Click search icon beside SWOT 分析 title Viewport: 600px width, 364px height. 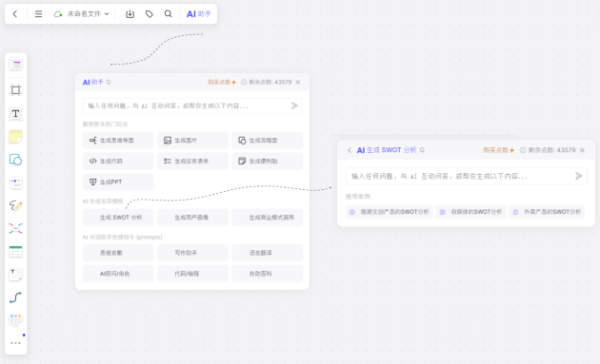[422, 150]
